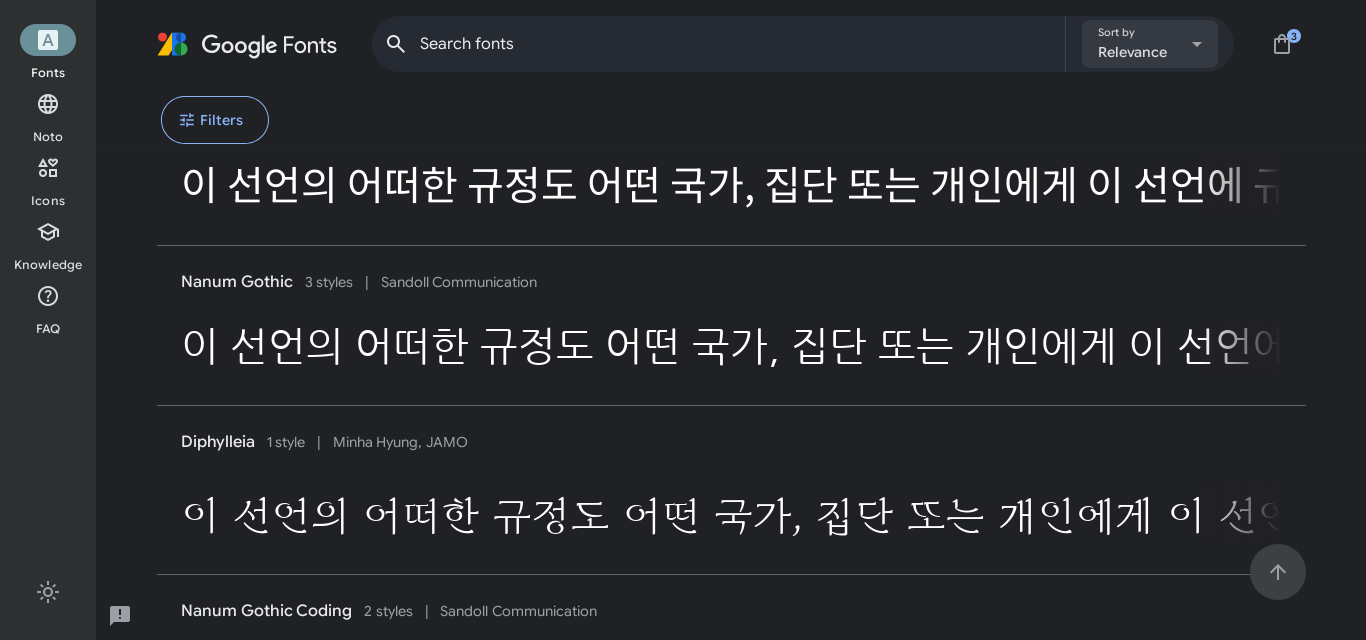Open the shopping bag selection icon
The width and height of the screenshot is (1366, 640).
coord(1282,44)
